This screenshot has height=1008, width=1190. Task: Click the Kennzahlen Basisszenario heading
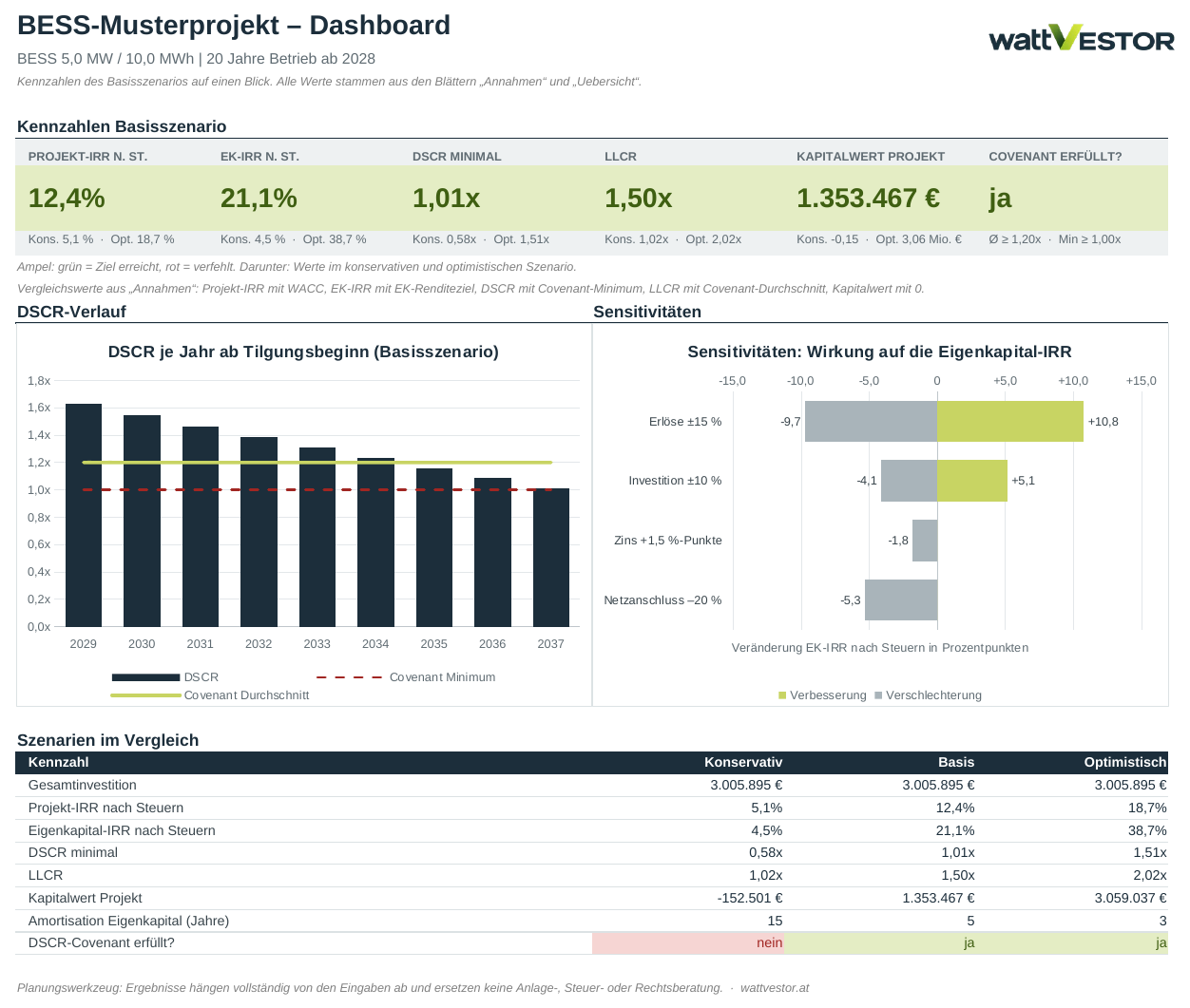122,126
